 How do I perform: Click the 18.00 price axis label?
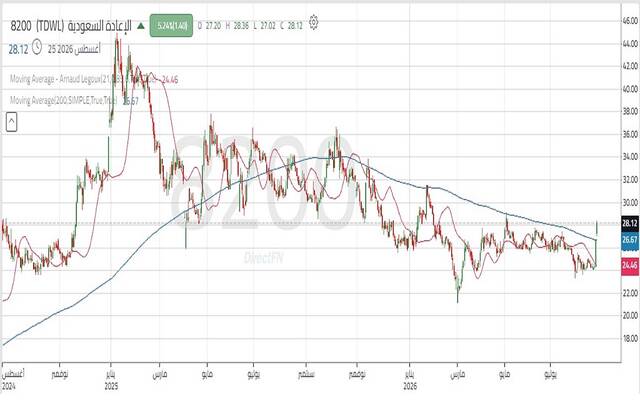pyautogui.click(x=630, y=338)
